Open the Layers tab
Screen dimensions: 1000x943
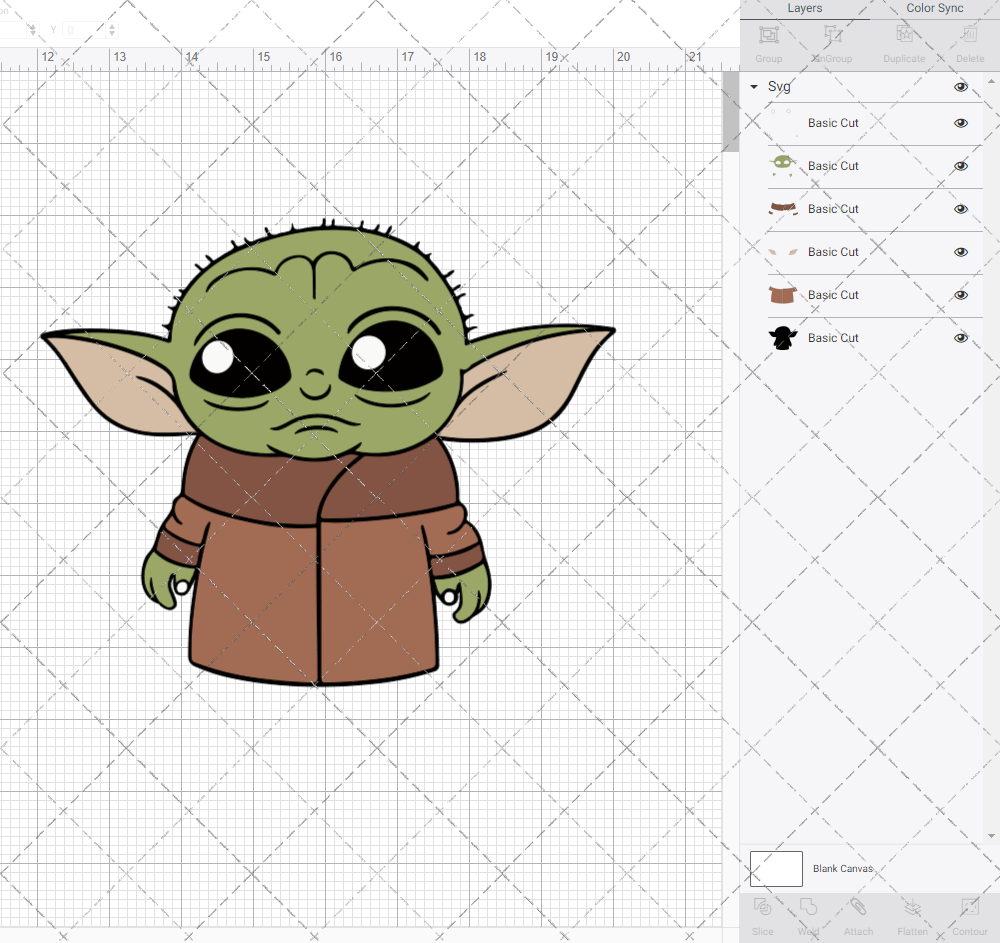[804, 9]
